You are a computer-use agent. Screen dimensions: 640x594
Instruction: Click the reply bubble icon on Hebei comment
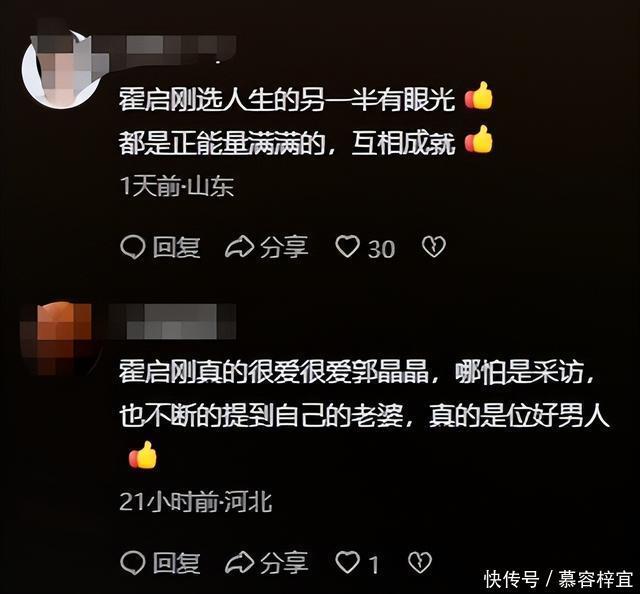click(x=133, y=563)
